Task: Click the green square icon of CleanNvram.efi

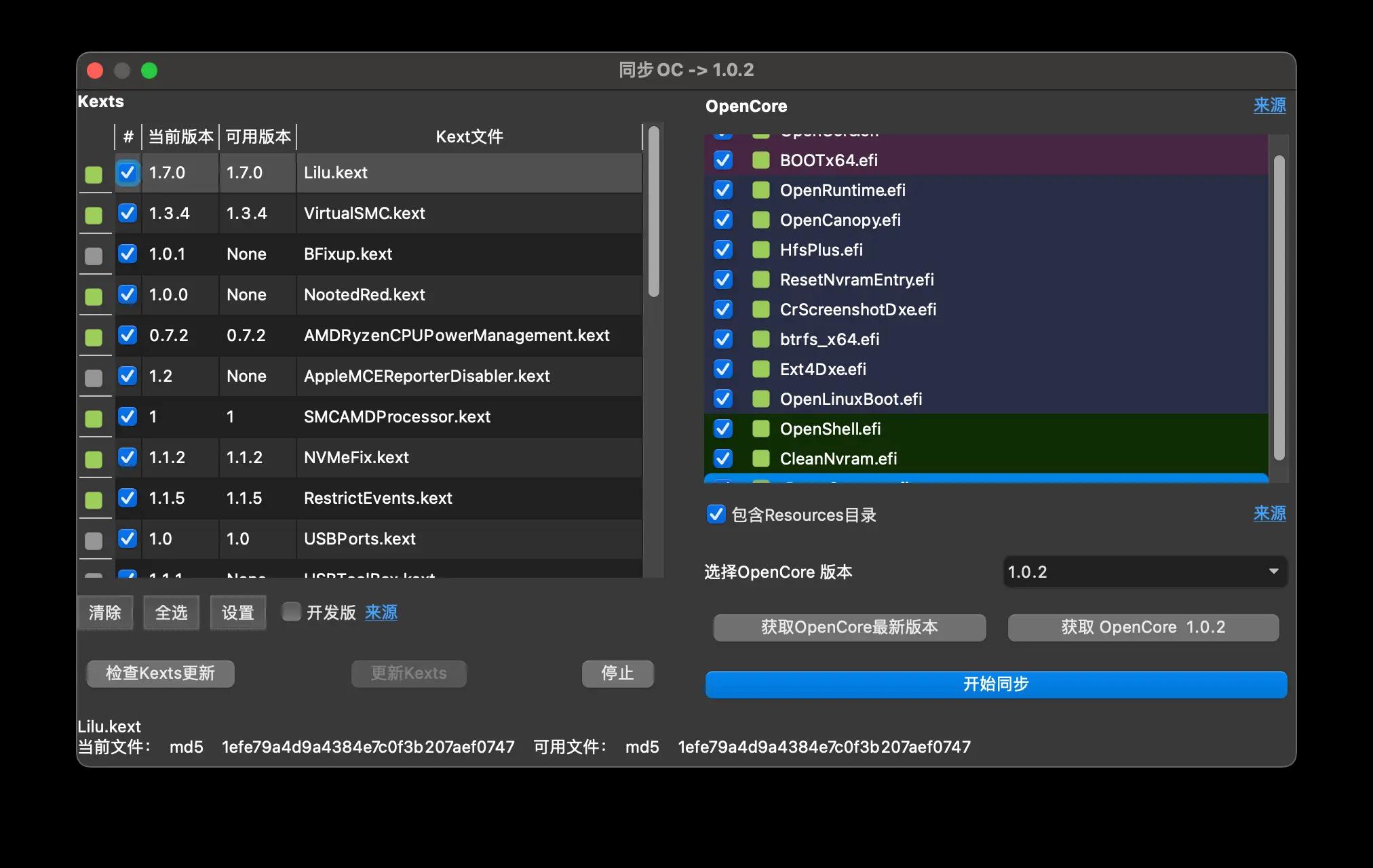Action: (x=761, y=458)
